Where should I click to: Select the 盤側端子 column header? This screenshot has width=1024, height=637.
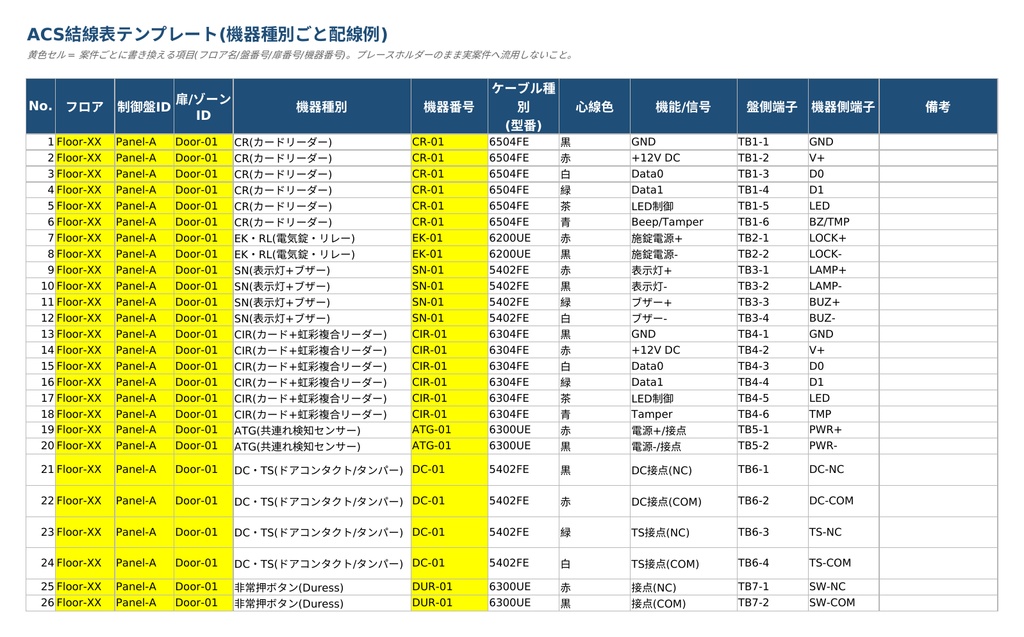772,106
